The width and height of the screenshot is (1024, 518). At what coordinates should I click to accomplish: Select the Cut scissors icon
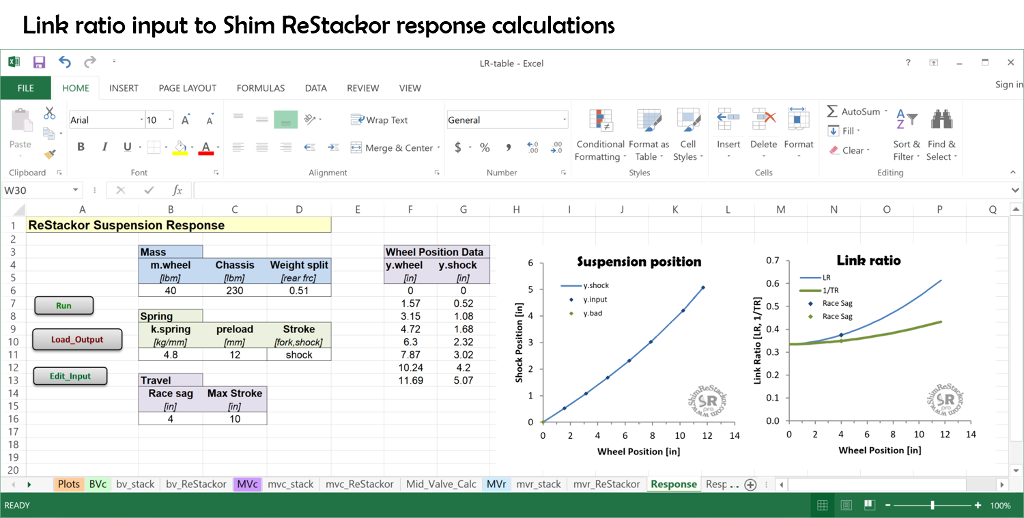[50, 113]
